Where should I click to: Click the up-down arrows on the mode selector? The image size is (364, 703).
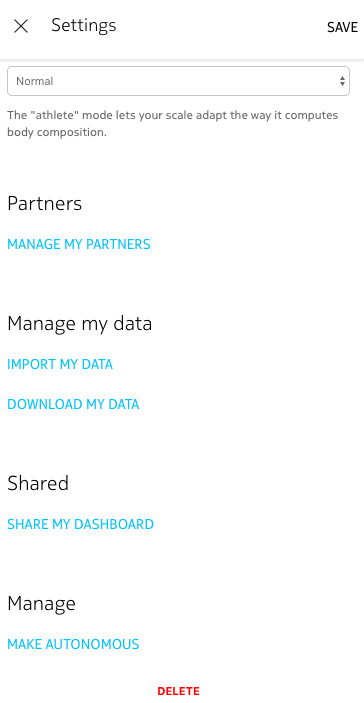click(342, 81)
